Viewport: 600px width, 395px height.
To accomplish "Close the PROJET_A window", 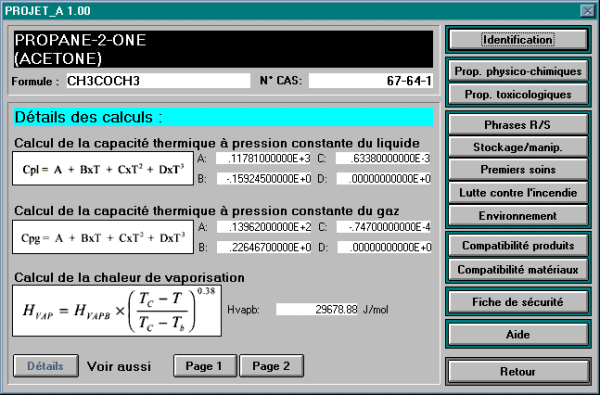I will click(587, 11).
